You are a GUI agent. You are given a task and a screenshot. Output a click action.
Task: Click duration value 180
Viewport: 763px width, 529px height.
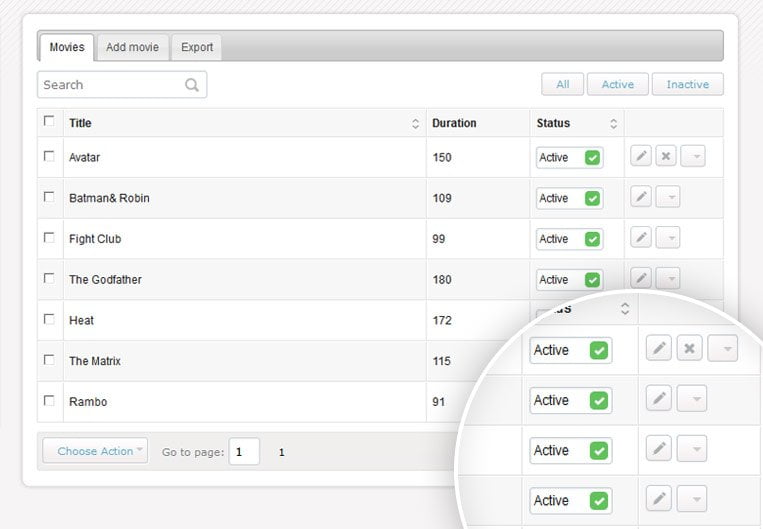[x=442, y=280]
